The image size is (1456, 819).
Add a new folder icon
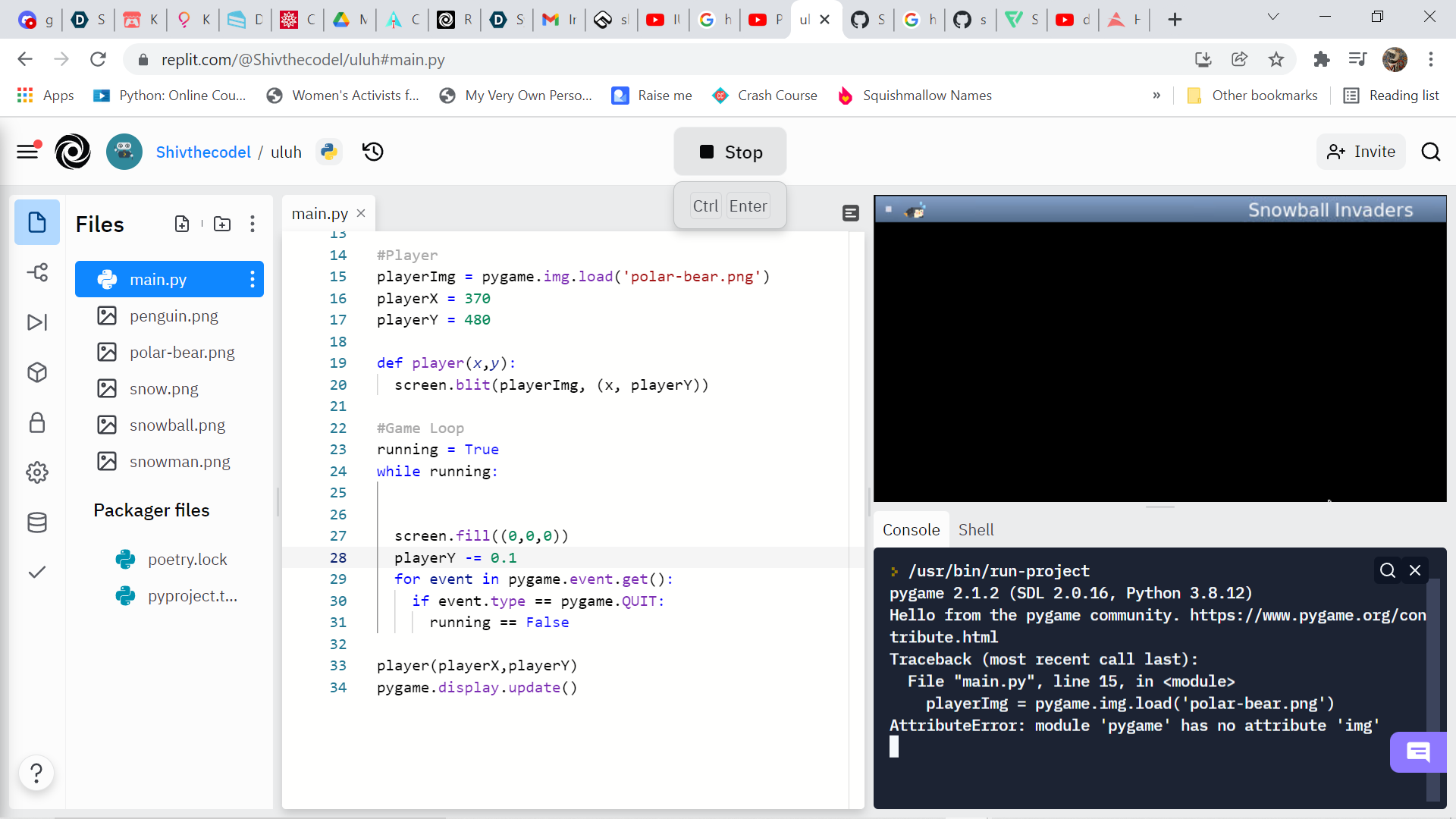[222, 224]
